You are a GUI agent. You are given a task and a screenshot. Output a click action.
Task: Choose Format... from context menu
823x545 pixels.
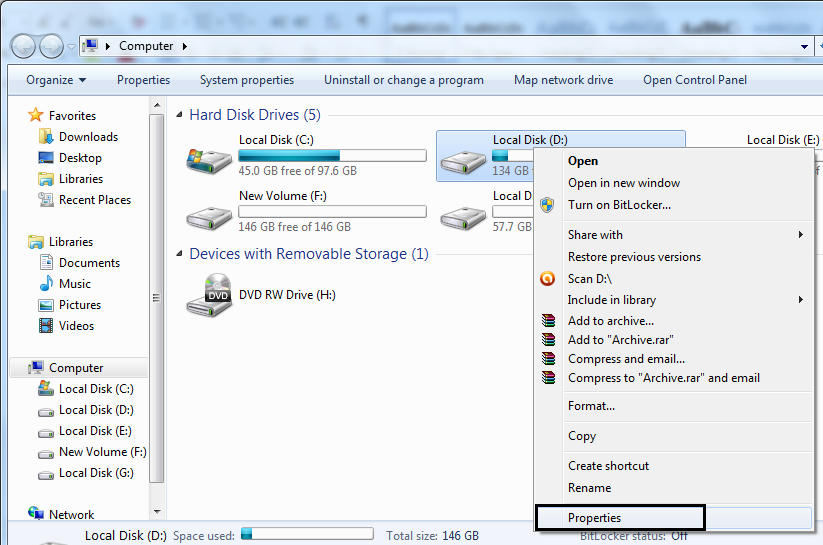591,406
